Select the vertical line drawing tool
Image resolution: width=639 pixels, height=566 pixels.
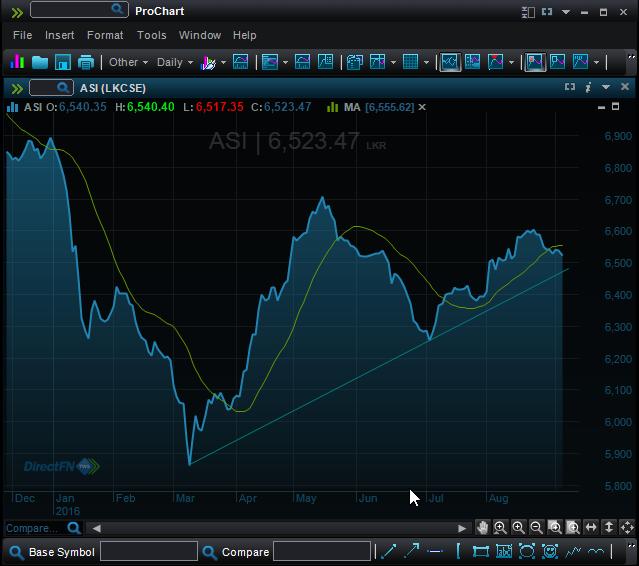458,552
